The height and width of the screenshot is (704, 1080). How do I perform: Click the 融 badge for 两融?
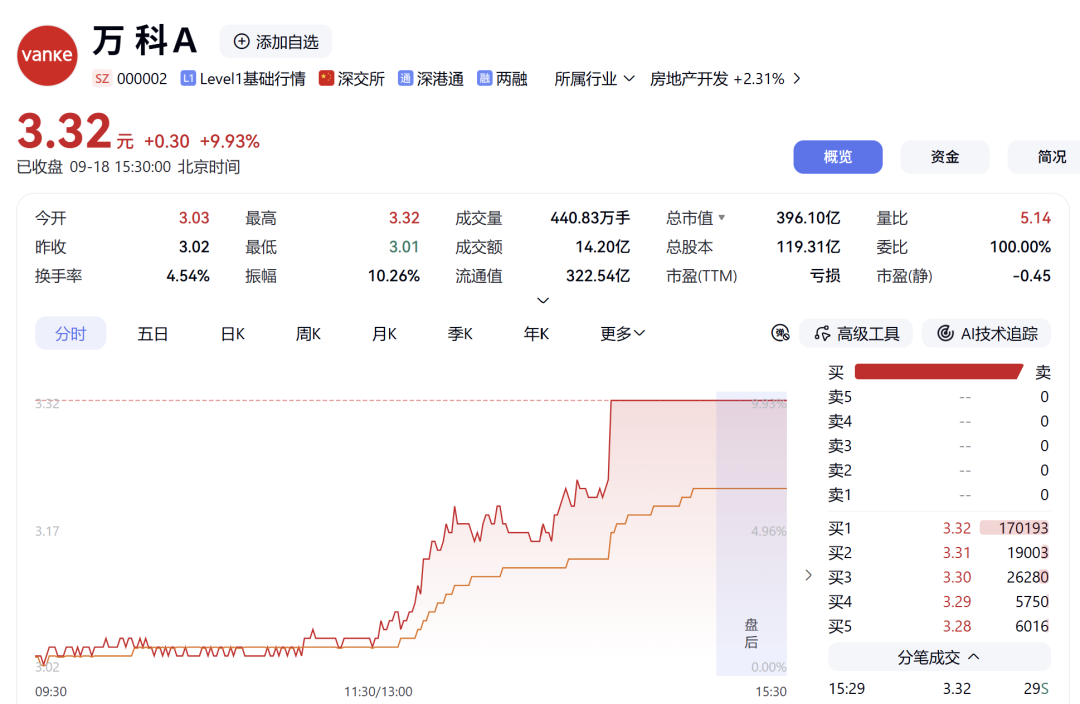pos(485,79)
